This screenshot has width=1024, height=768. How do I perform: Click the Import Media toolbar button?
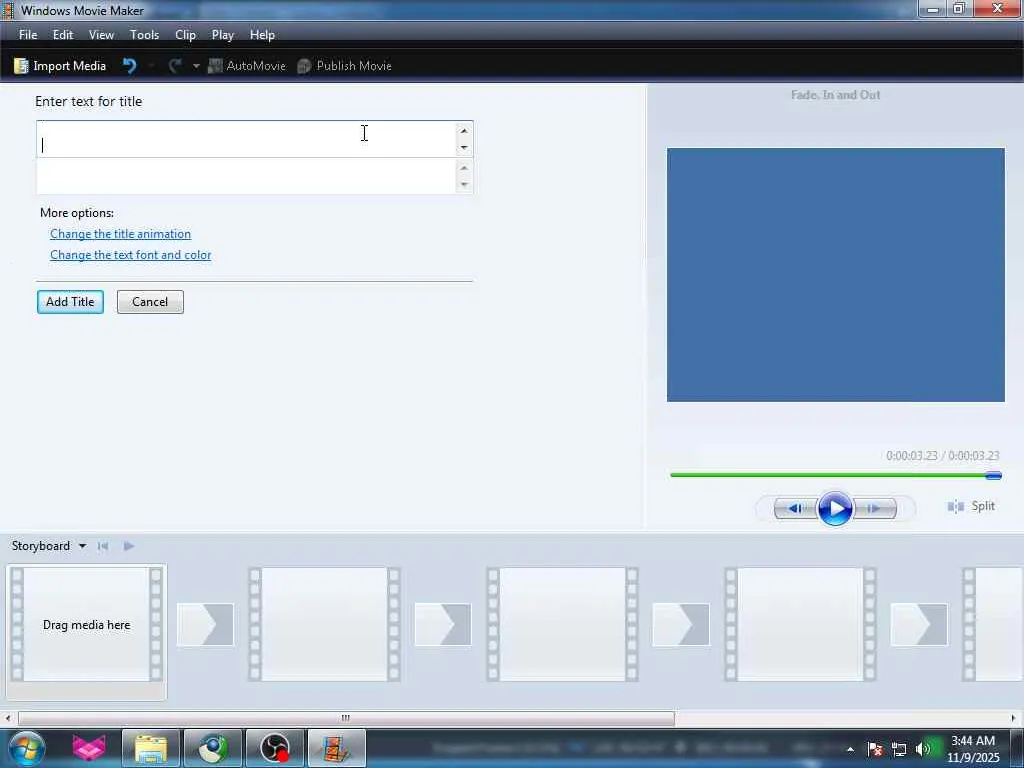pyautogui.click(x=60, y=66)
